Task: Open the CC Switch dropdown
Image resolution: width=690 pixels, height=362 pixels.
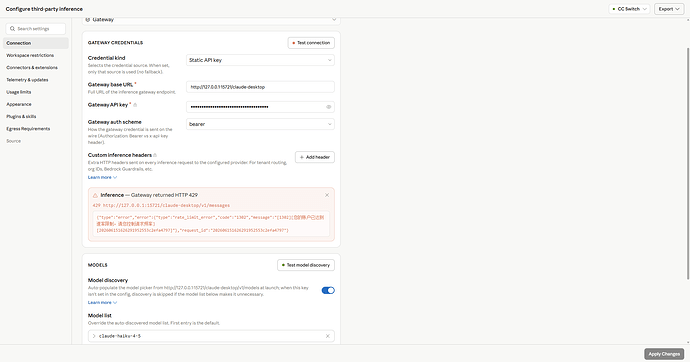Action: [x=629, y=9]
